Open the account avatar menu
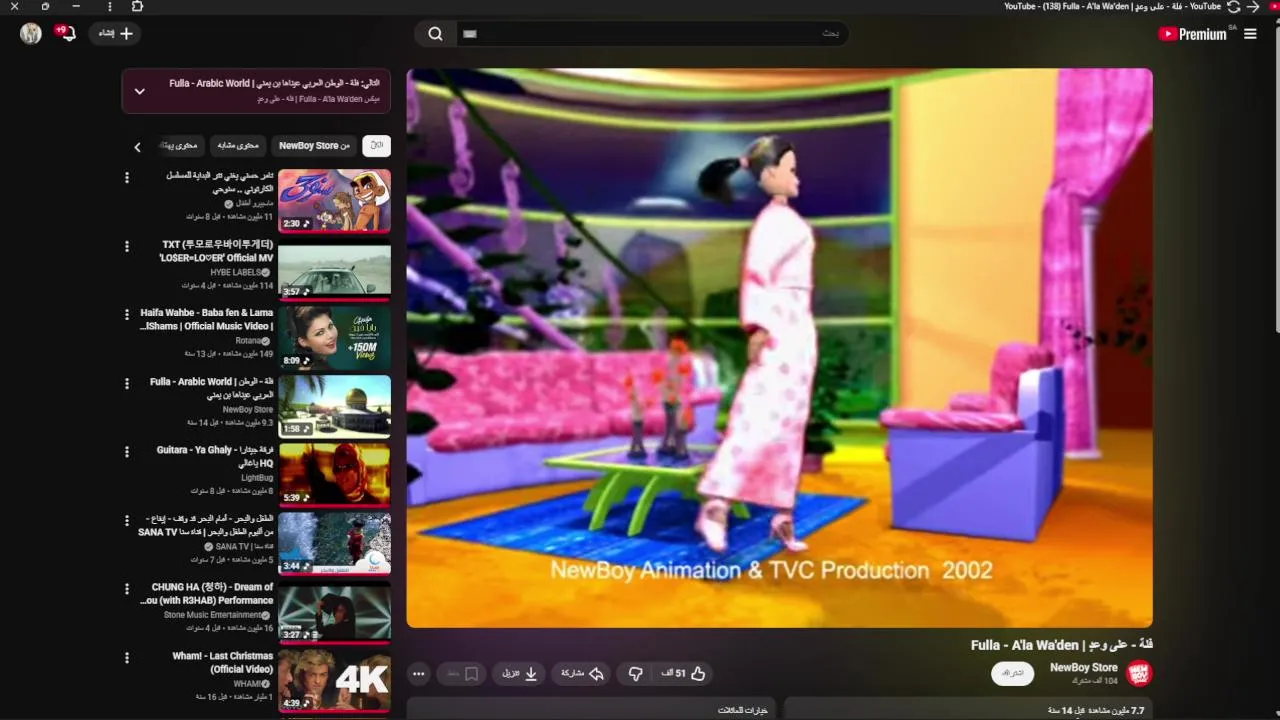This screenshot has width=1280, height=720. (x=31, y=33)
